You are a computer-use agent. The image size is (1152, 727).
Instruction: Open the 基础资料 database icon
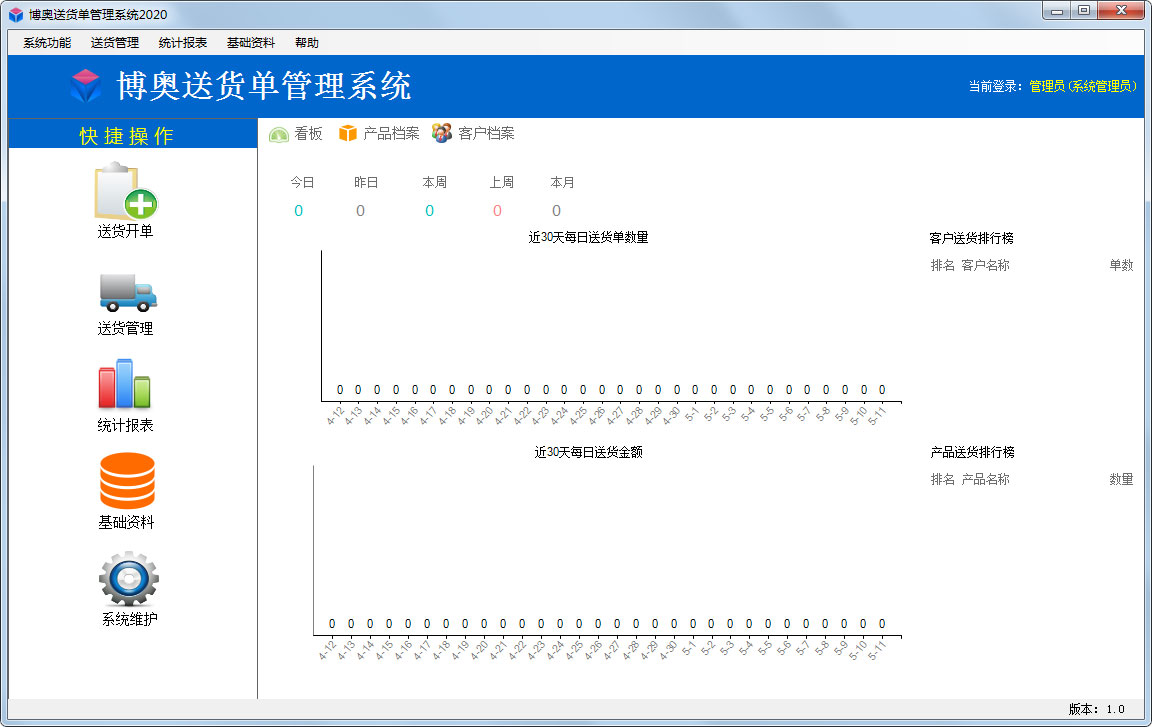point(127,481)
